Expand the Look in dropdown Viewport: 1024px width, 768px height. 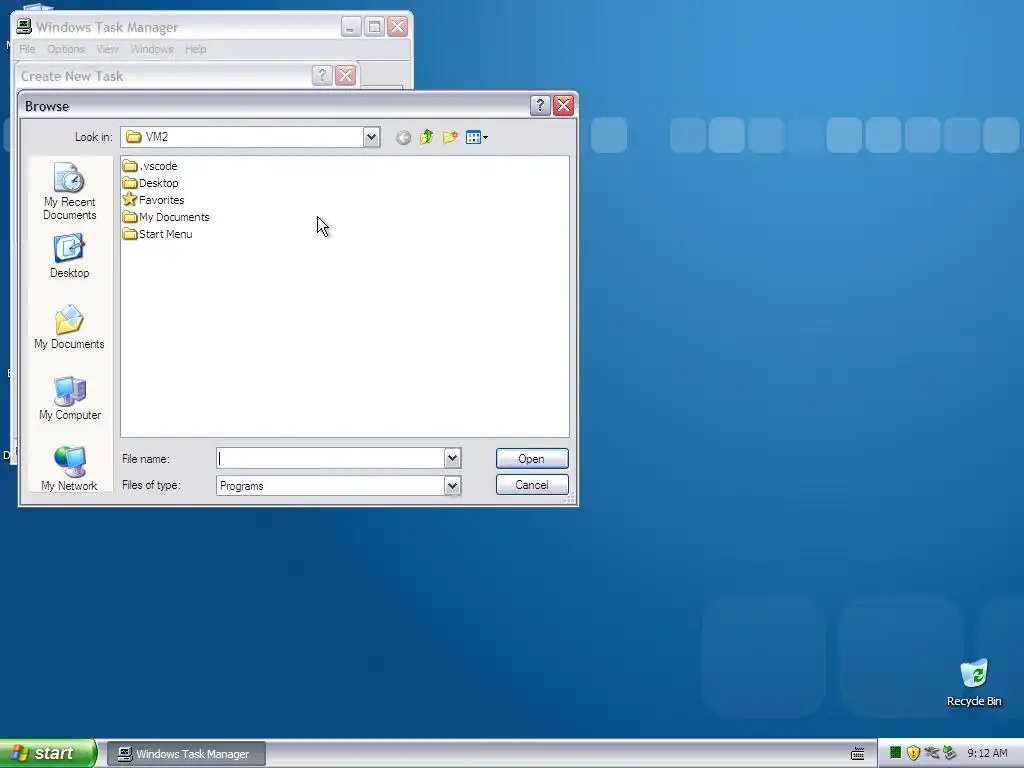tap(371, 137)
